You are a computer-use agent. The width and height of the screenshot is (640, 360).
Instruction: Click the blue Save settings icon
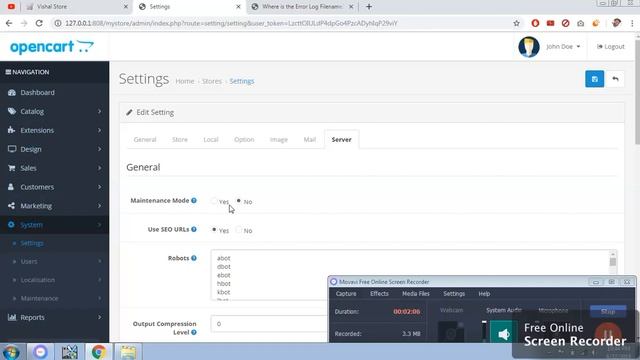[x=594, y=79]
